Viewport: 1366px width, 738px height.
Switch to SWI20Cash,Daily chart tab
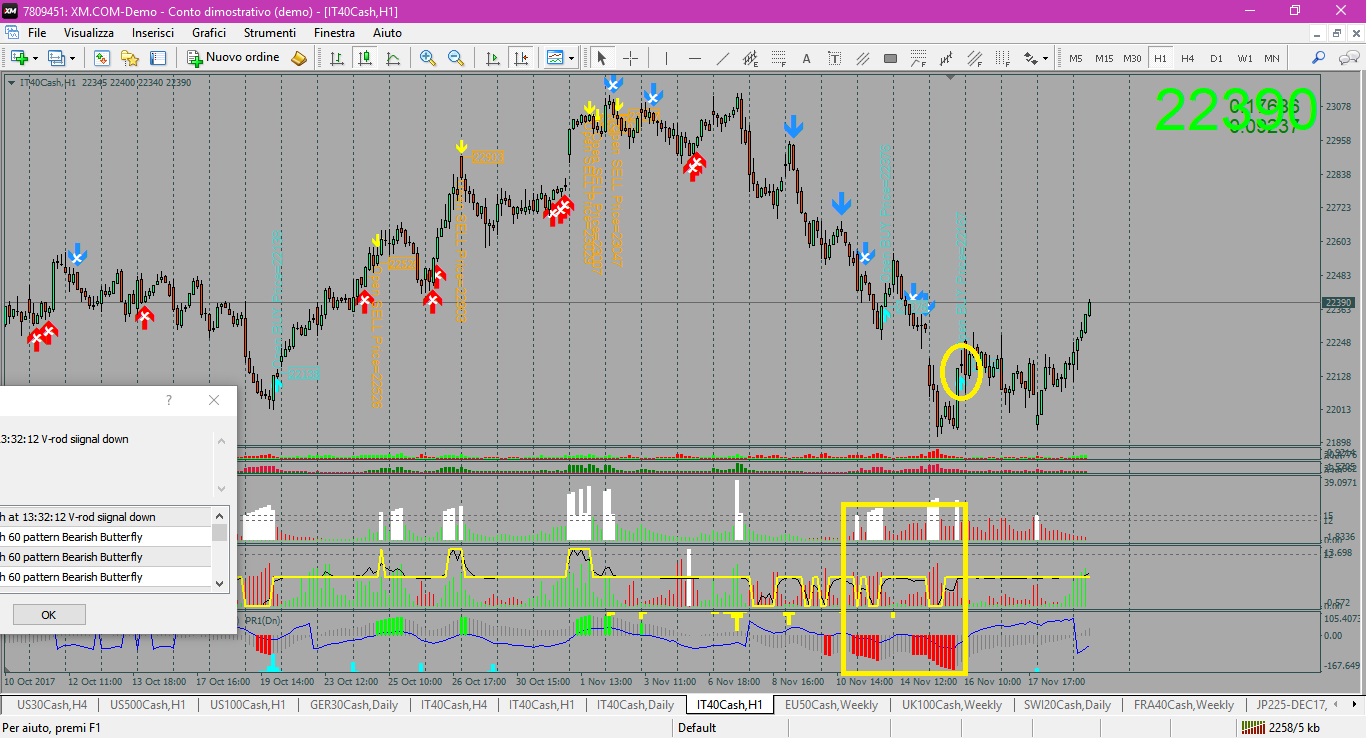coord(1067,705)
